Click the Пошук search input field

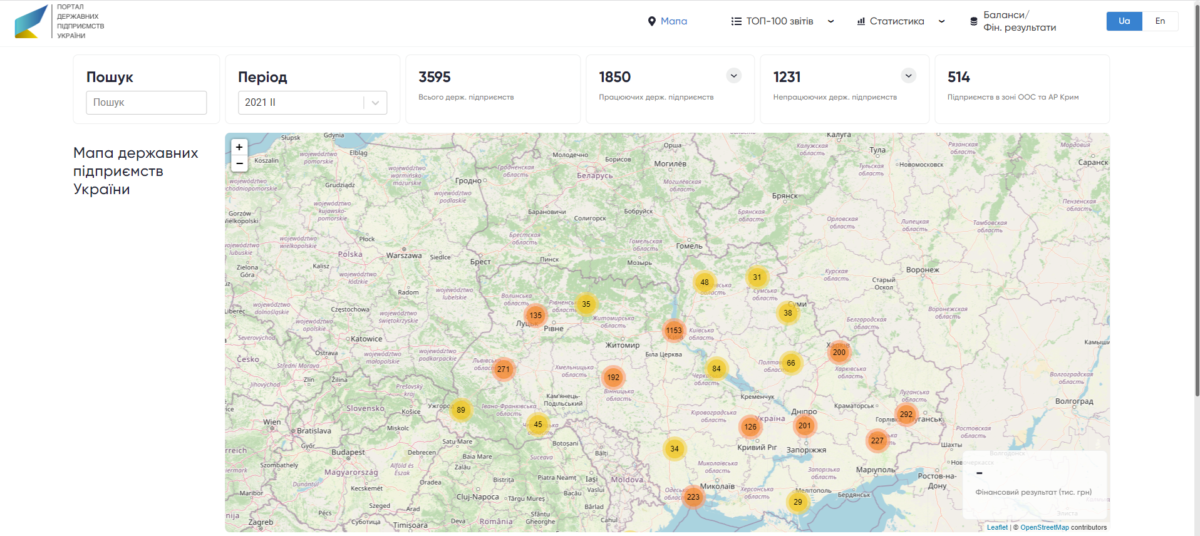point(147,103)
